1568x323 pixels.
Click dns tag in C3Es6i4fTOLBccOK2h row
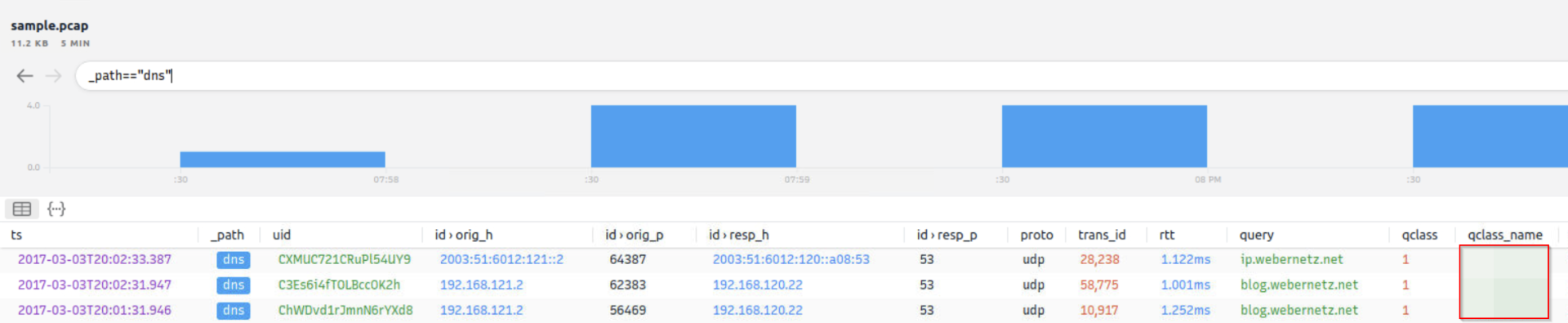point(234,285)
